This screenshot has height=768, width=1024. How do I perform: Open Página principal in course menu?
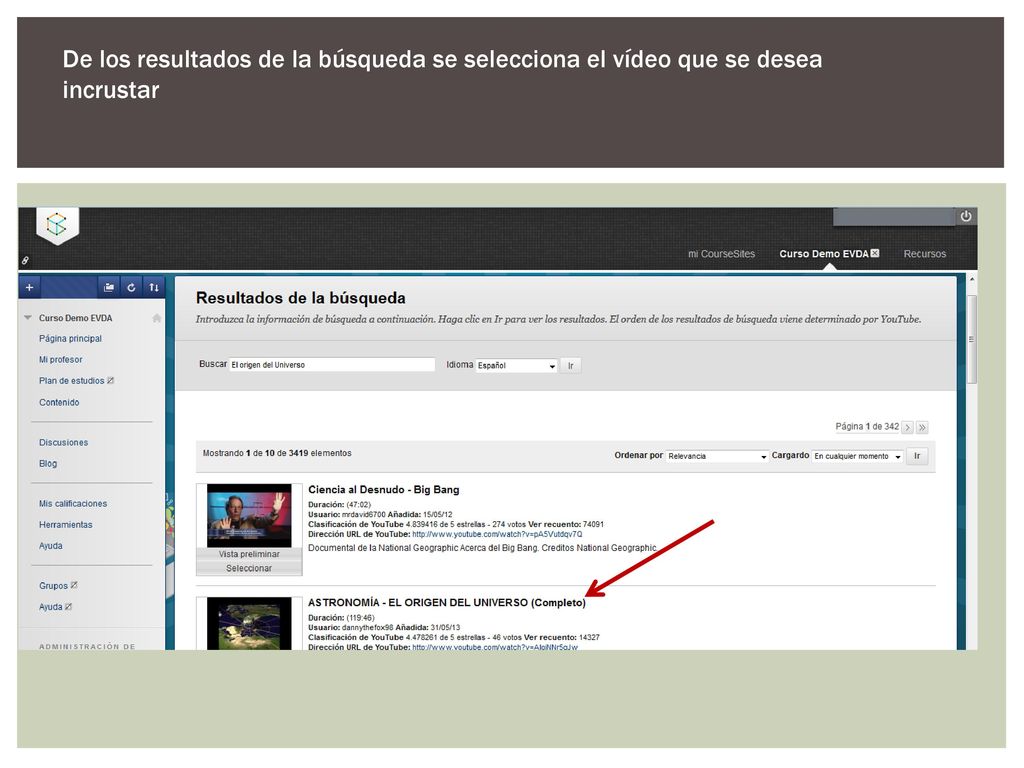[70, 338]
